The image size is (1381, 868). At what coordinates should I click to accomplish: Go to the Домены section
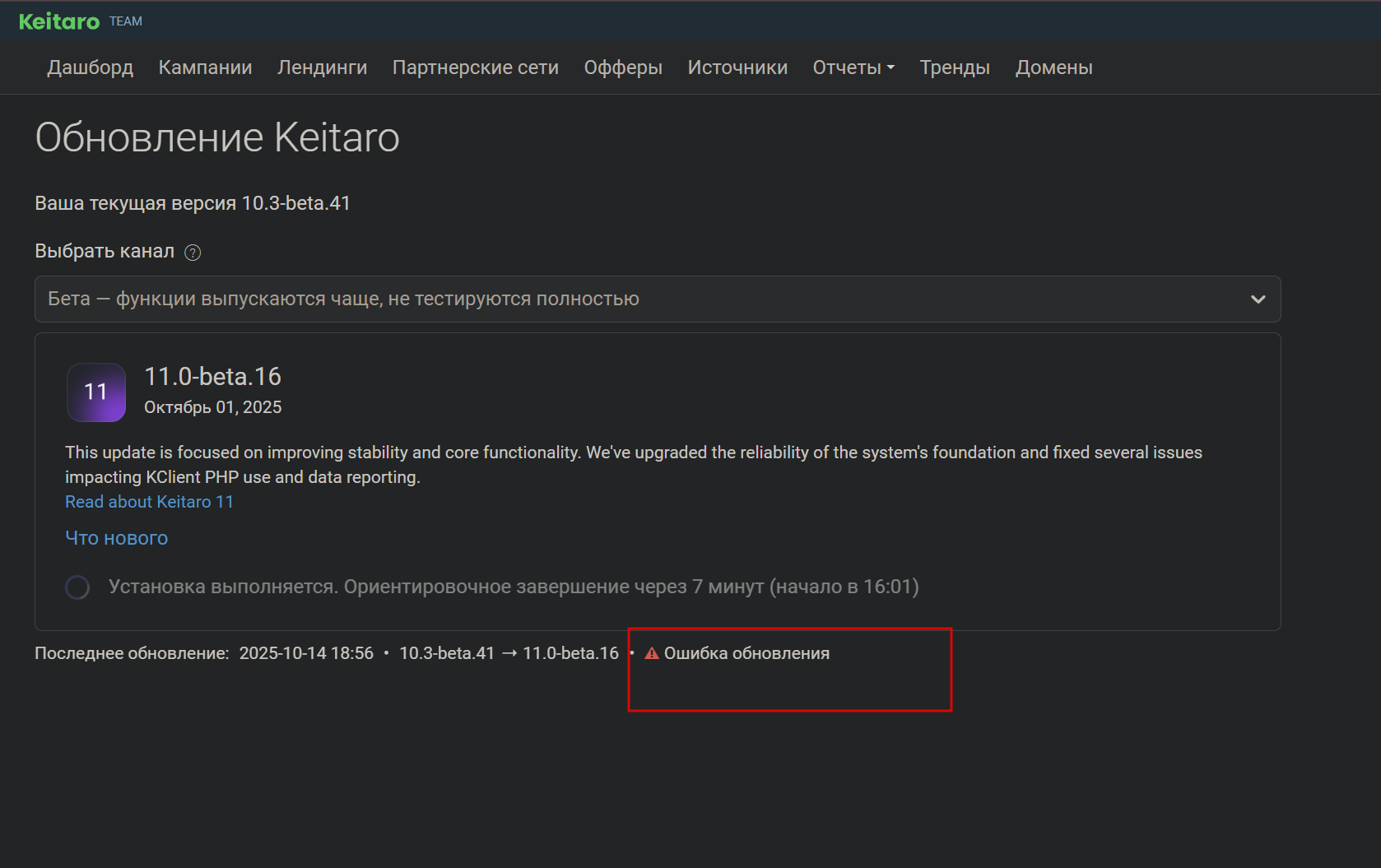(x=1053, y=67)
